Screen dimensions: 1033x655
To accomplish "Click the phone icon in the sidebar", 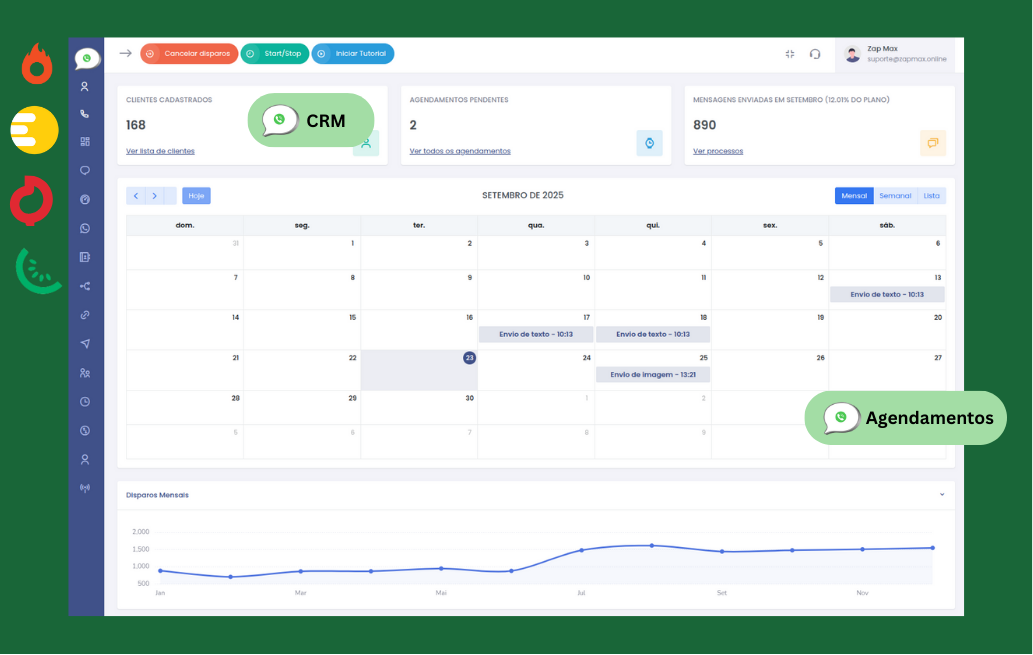I will coord(85,114).
